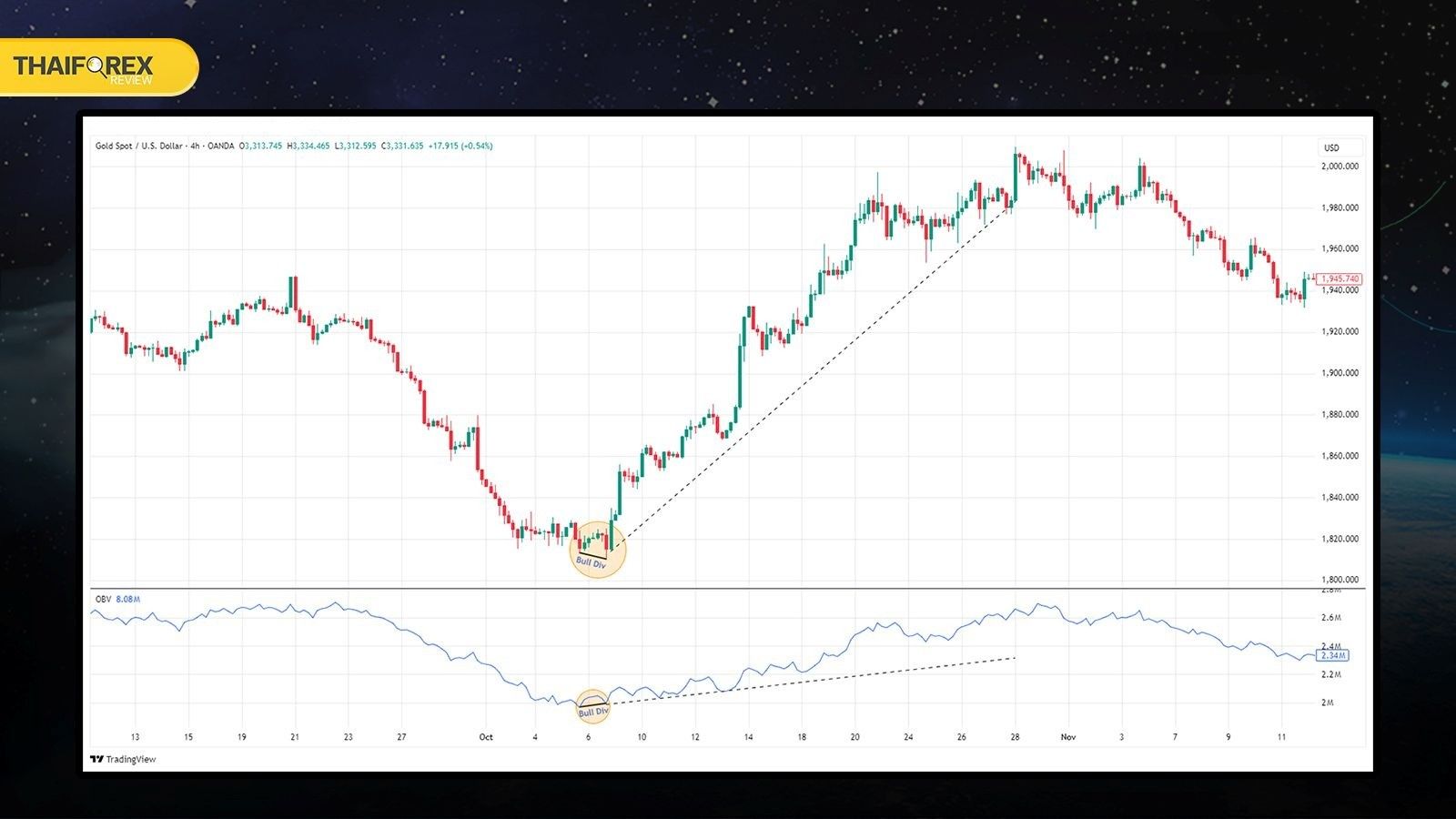Click the OANDA source label
Image resolution: width=1456 pixels, height=819 pixels.
tap(220, 146)
